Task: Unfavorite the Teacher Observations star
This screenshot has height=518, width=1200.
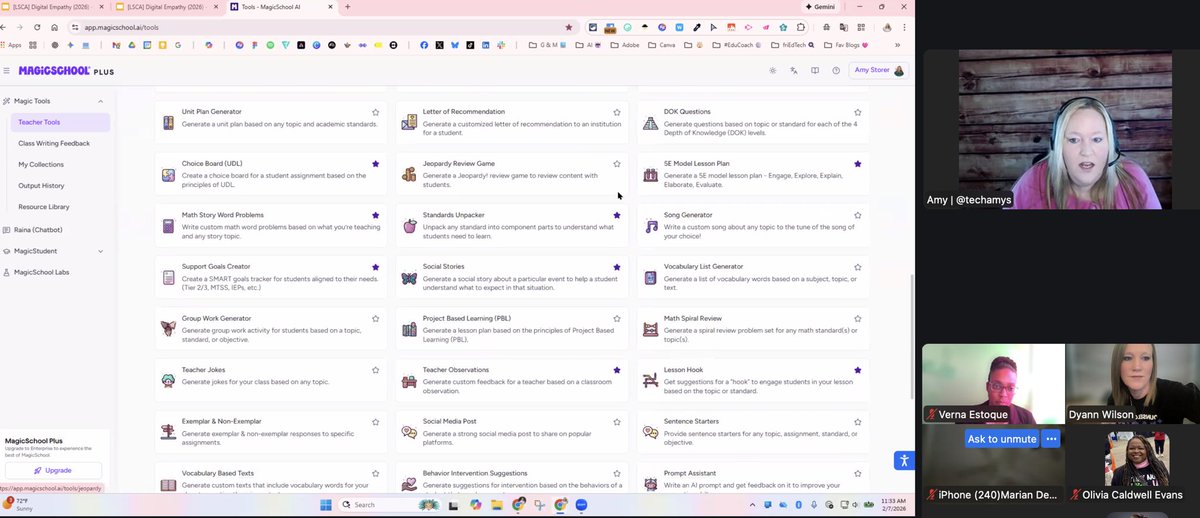Action: 617,370
